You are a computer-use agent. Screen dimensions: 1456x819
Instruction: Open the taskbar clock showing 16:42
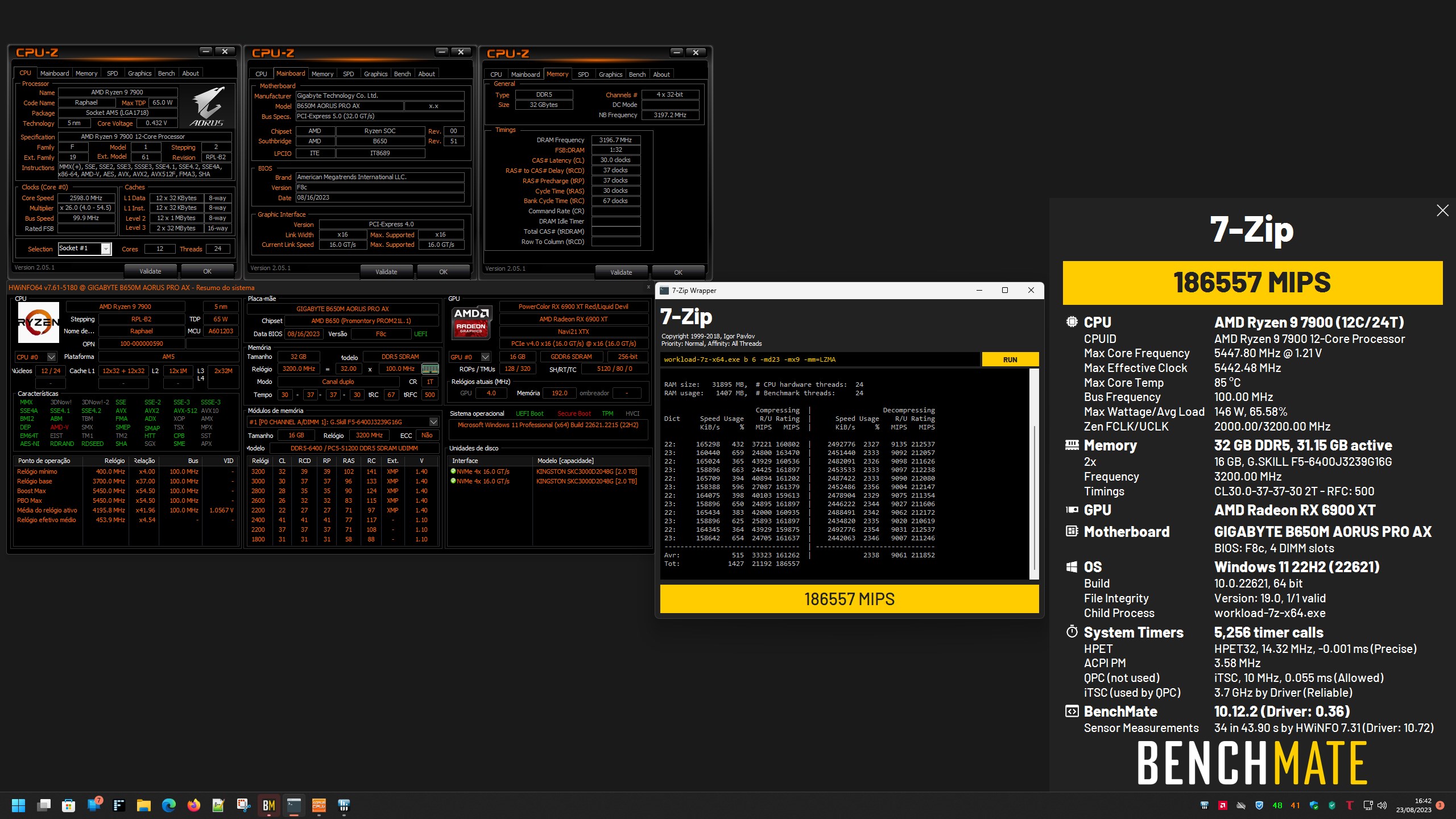(1414, 805)
